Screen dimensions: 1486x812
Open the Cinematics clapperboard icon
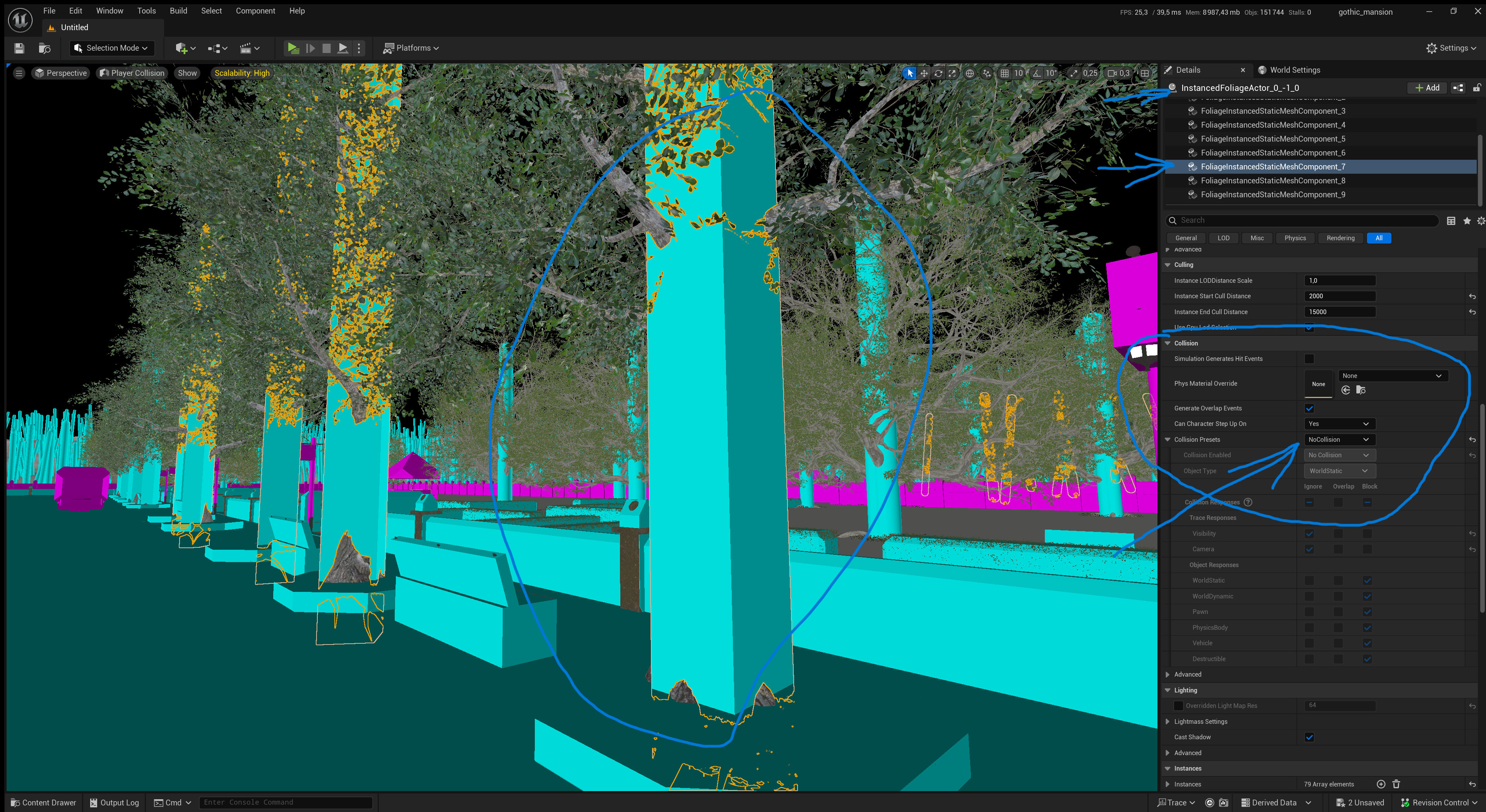(248, 48)
